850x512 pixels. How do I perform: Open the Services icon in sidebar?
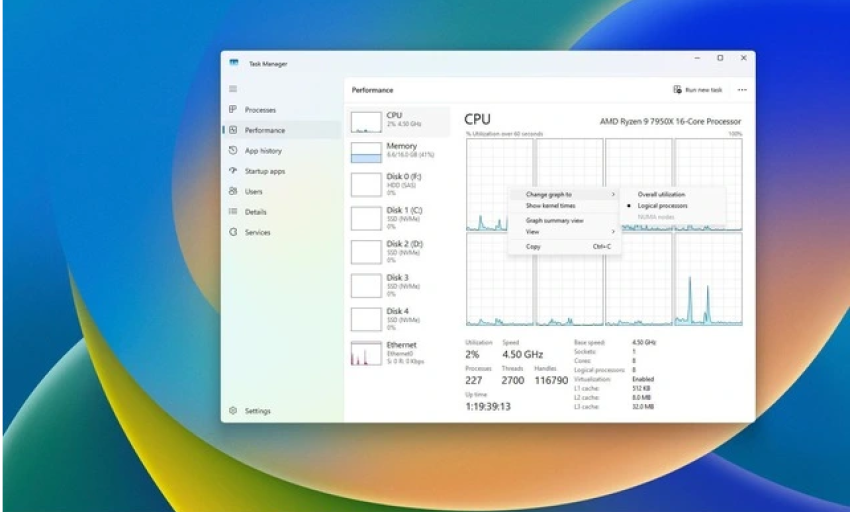pos(233,232)
